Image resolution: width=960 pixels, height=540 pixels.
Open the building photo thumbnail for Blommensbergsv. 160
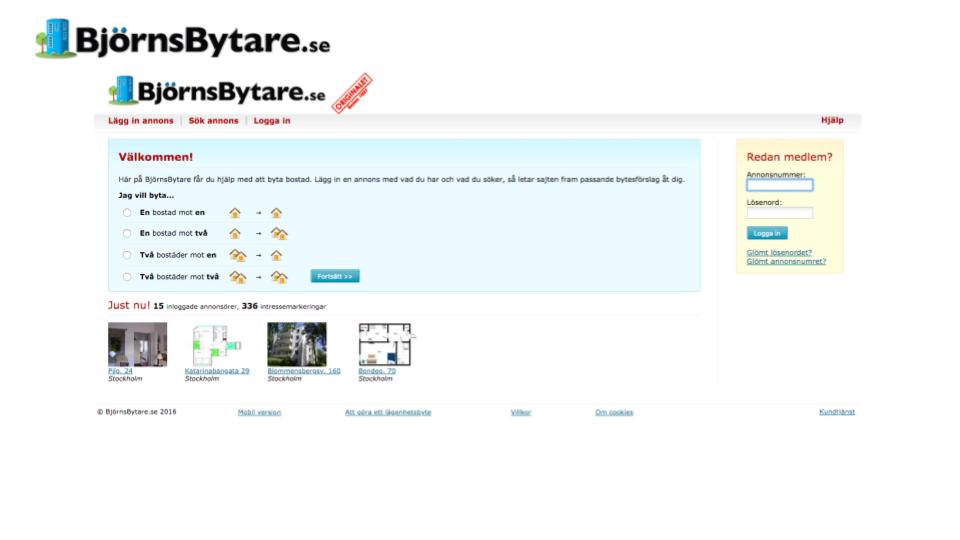click(297, 345)
